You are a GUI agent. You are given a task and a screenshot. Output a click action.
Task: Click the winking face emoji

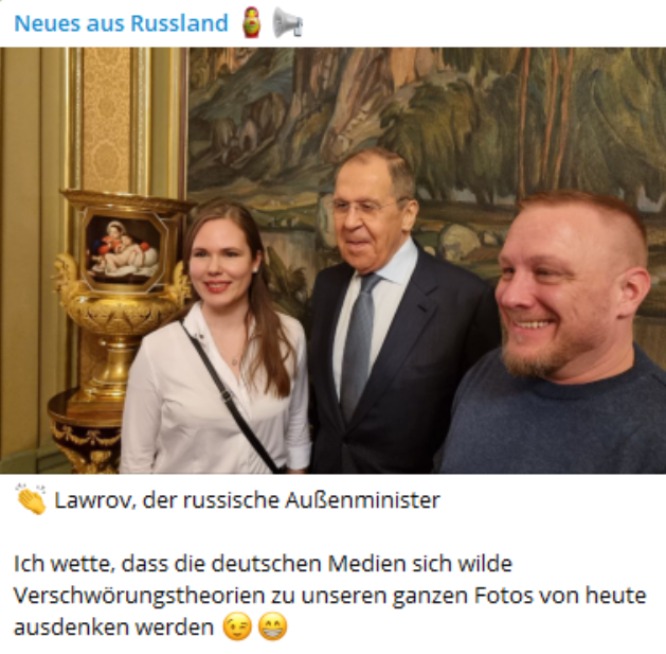coord(237,626)
